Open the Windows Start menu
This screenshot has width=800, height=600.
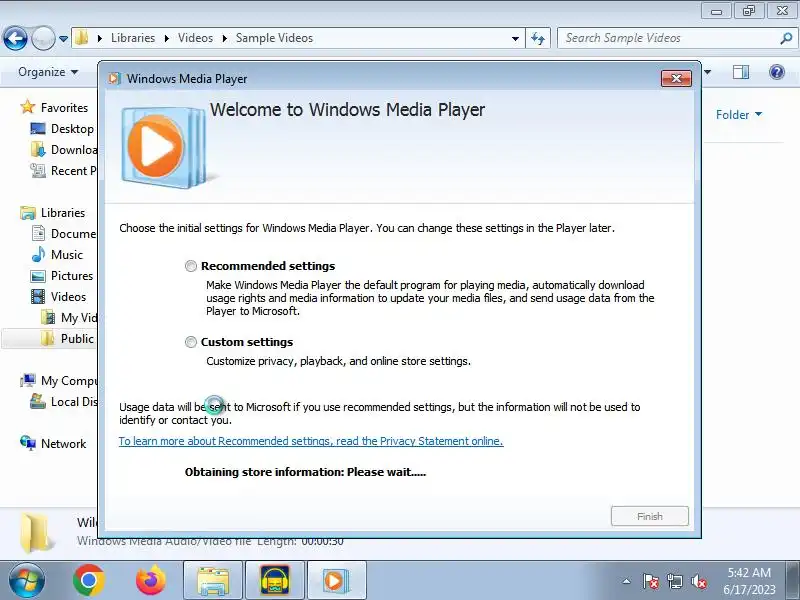click(x=27, y=581)
